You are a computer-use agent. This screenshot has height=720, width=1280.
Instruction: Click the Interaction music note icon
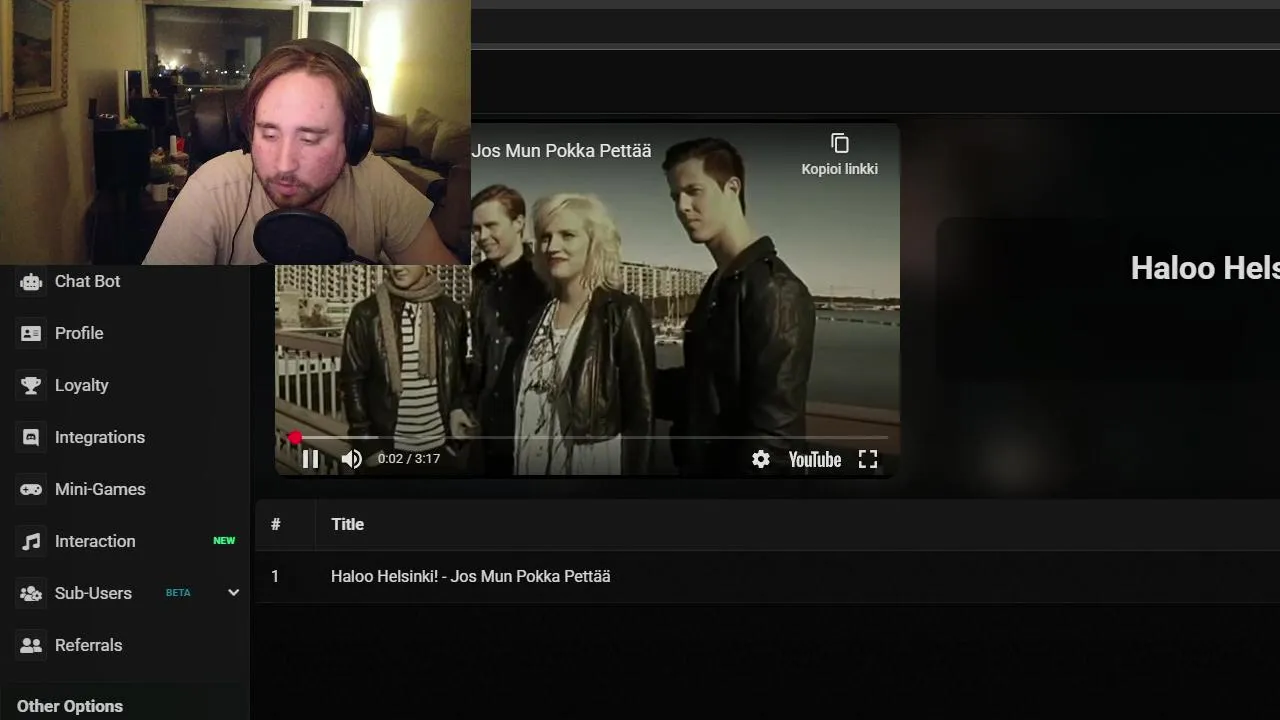tap(31, 541)
